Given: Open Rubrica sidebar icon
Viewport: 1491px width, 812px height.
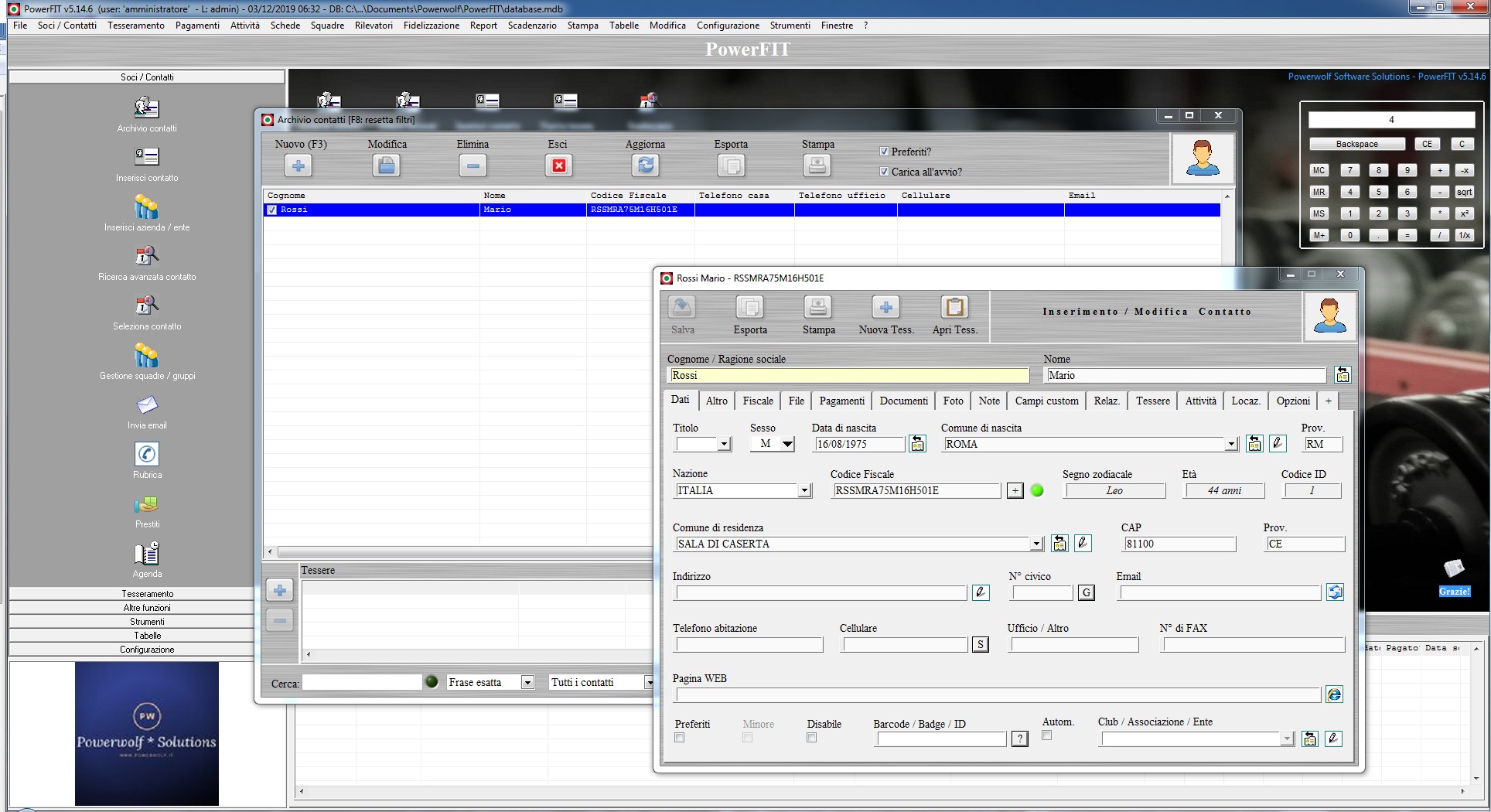Looking at the screenshot, I should tap(147, 454).
